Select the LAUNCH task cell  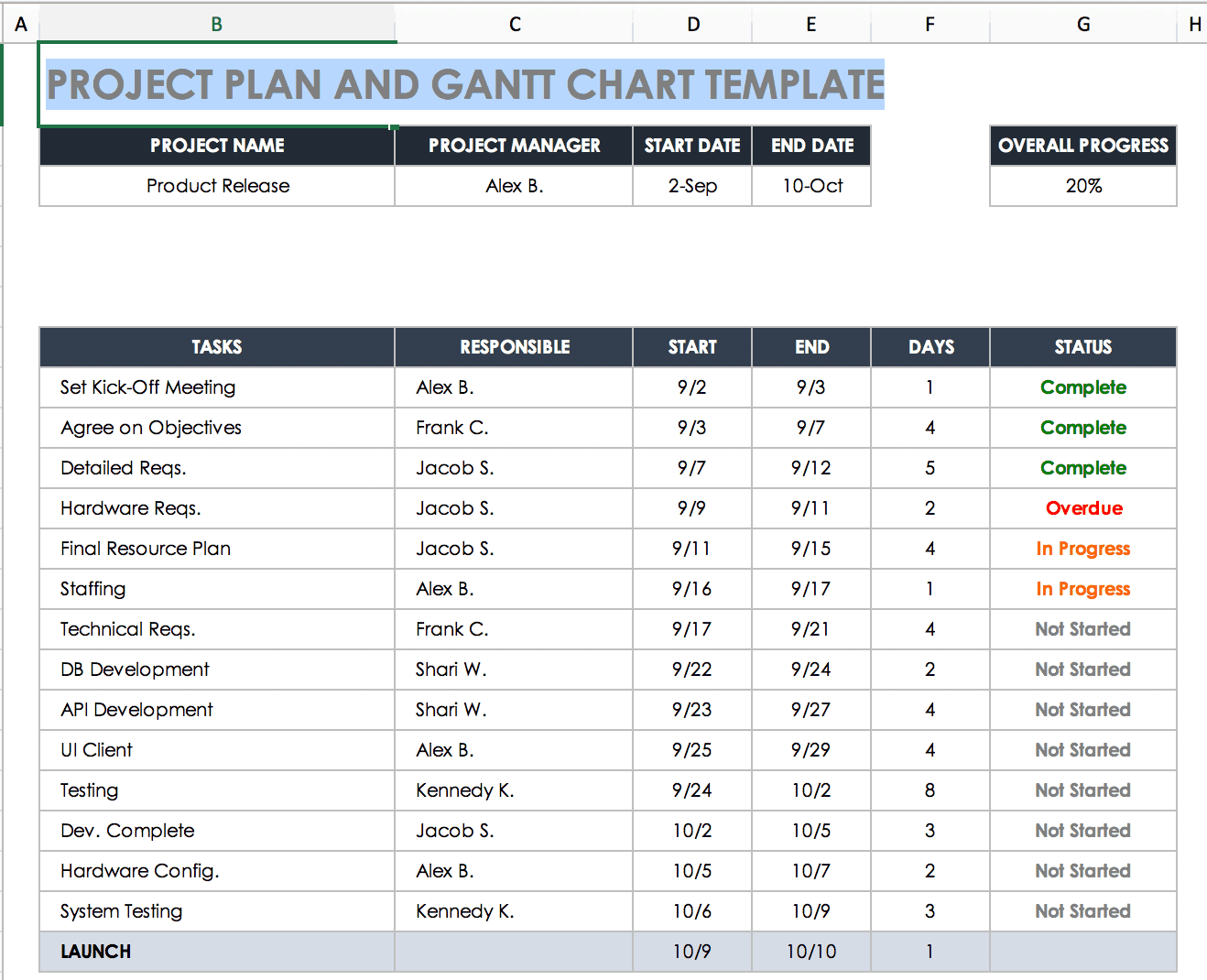tap(217, 952)
